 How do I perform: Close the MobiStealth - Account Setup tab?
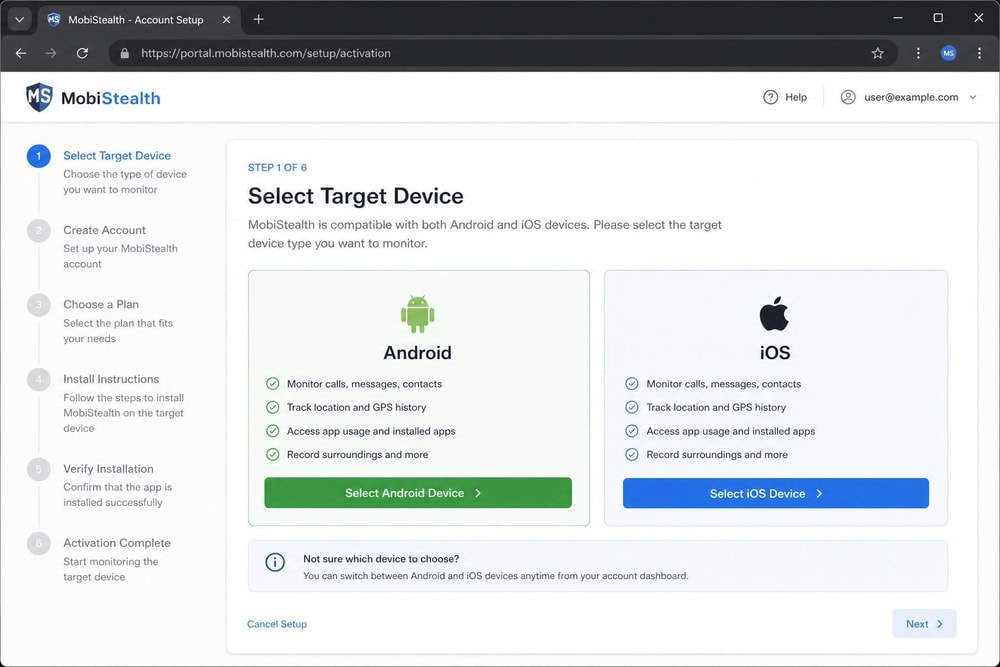coord(226,20)
